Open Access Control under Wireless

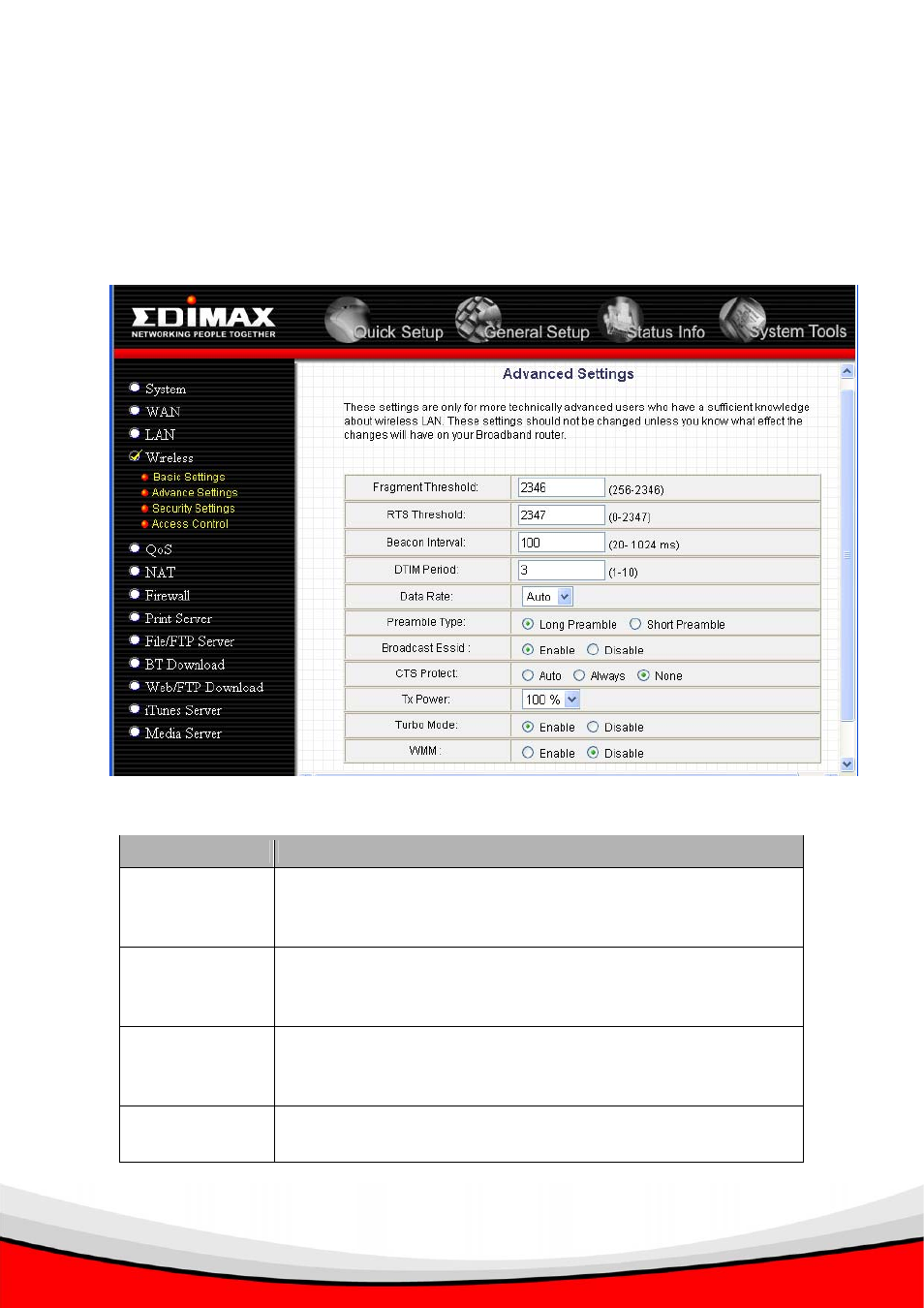pyautogui.click(x=190, y=523)
